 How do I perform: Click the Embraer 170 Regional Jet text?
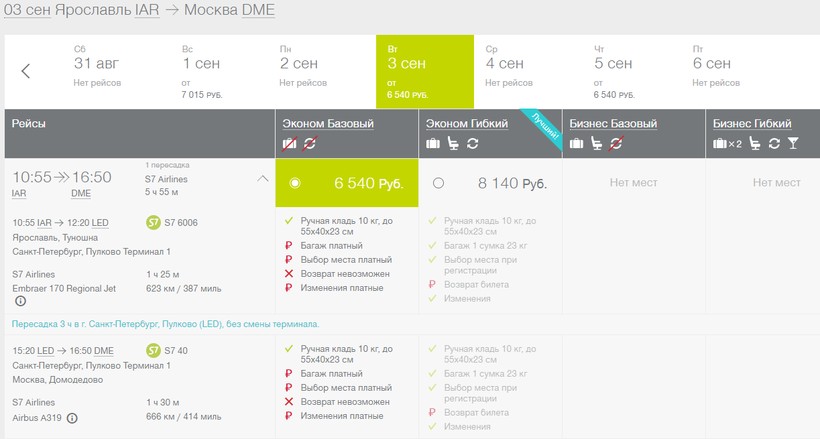[64, 288]
